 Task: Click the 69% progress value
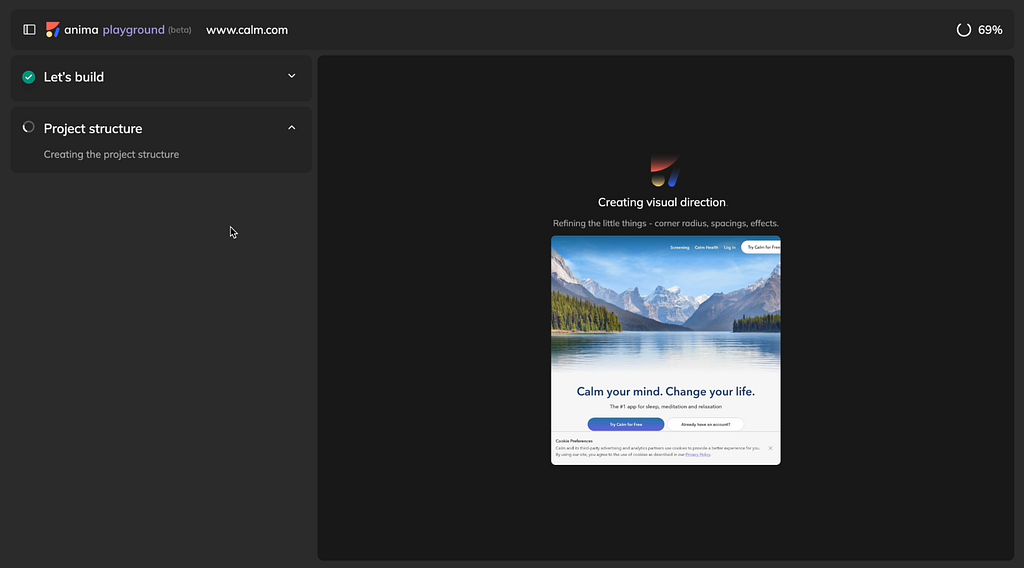pyautogui.click(x=990, y=30)
